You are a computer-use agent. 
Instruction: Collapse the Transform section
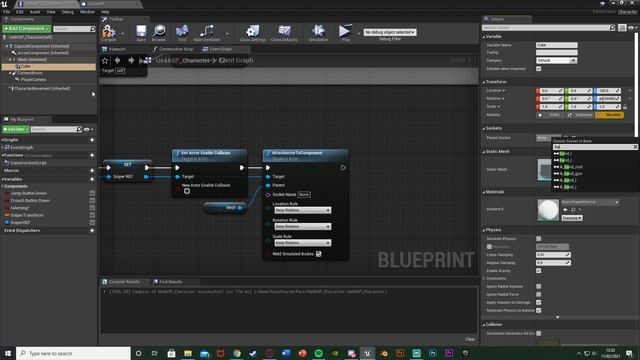tap(484, 82)
